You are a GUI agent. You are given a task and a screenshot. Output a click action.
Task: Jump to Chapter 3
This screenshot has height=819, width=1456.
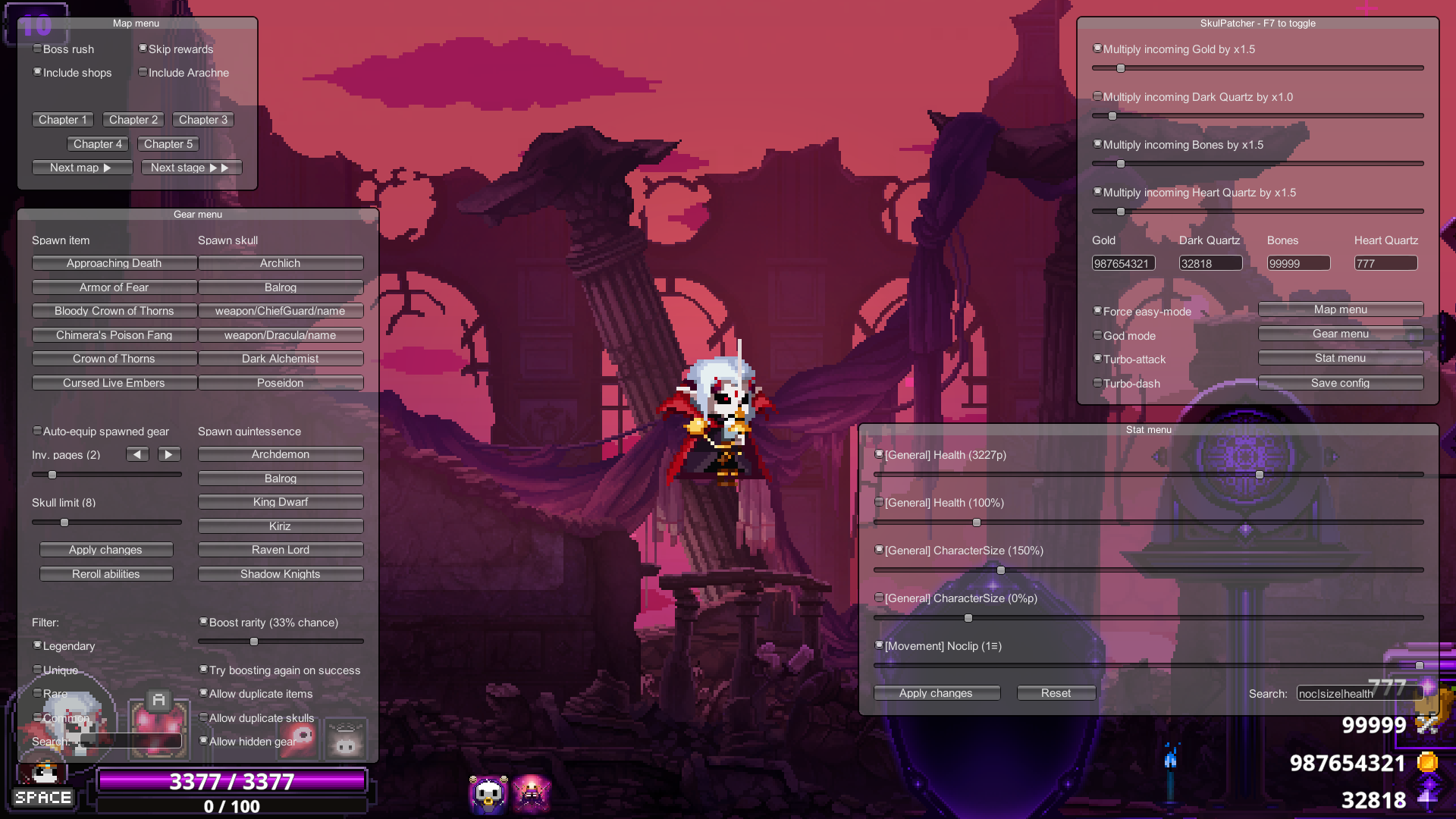pyautogui.click(x=203, y=120)
